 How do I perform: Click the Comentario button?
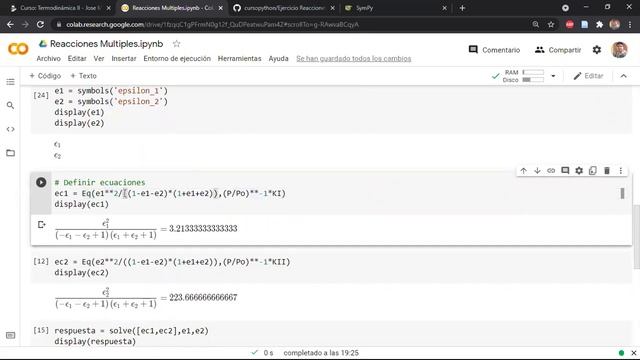pyautogui.click(x=494, y=50)
